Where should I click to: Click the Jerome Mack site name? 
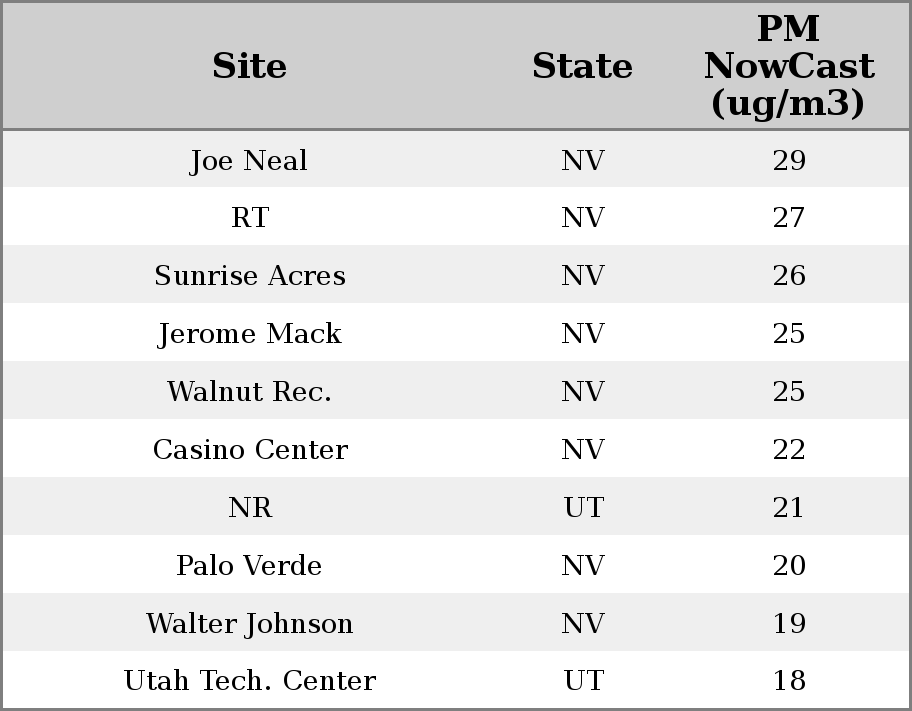click(x=249, y=334)
